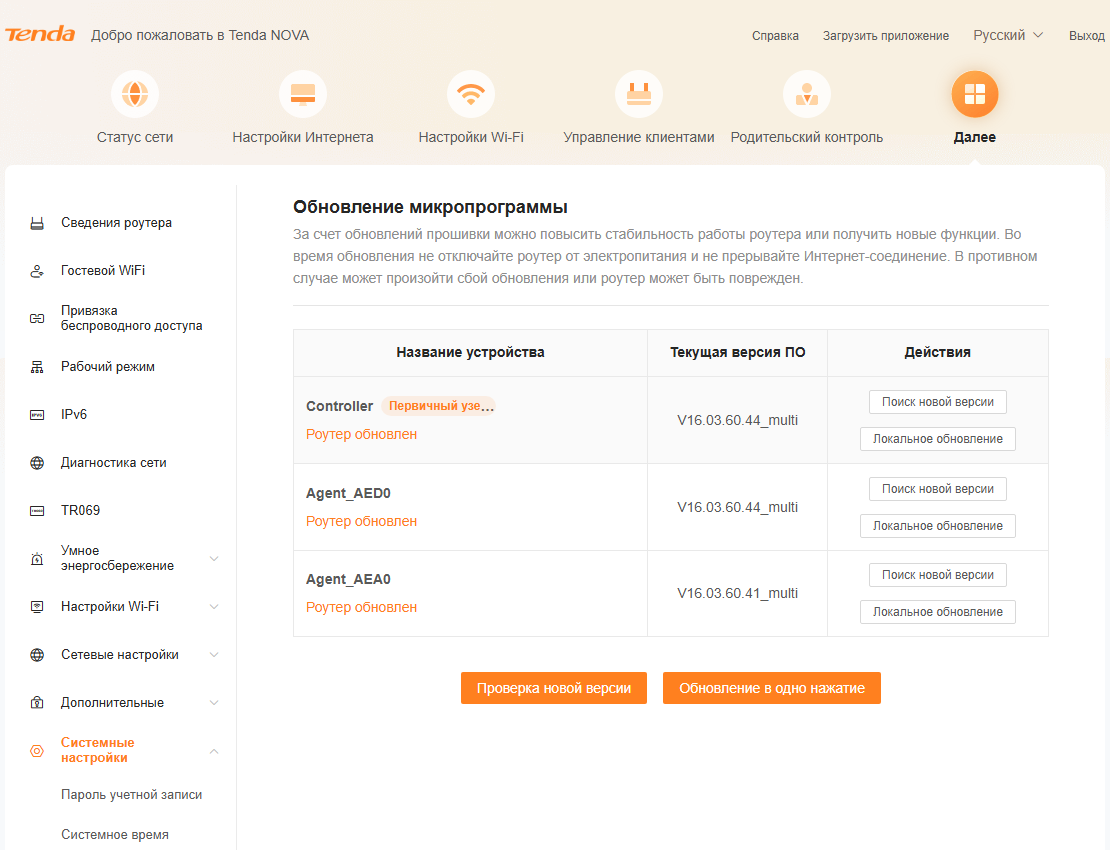Click version V16.03.60.41_multi cell
Viewport: 1110px width, 850px height.
pyautogui.click(x=737, y=593)
